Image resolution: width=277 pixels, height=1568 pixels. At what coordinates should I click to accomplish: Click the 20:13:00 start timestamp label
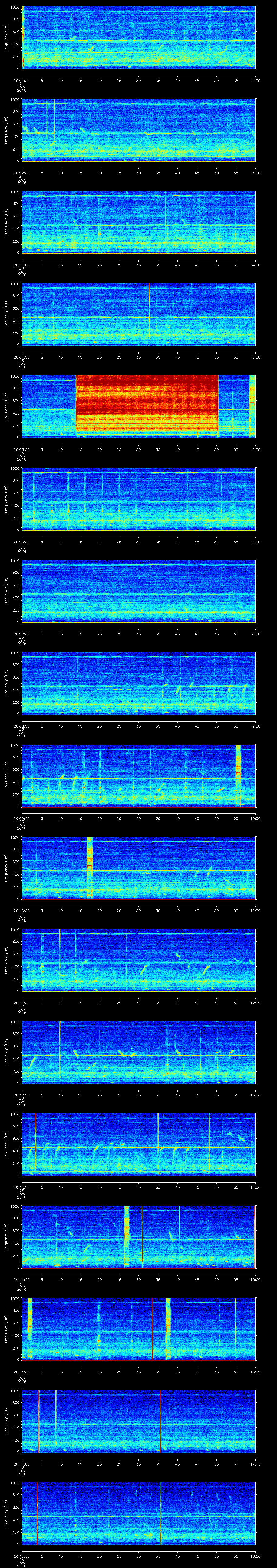pos(21,1187)
